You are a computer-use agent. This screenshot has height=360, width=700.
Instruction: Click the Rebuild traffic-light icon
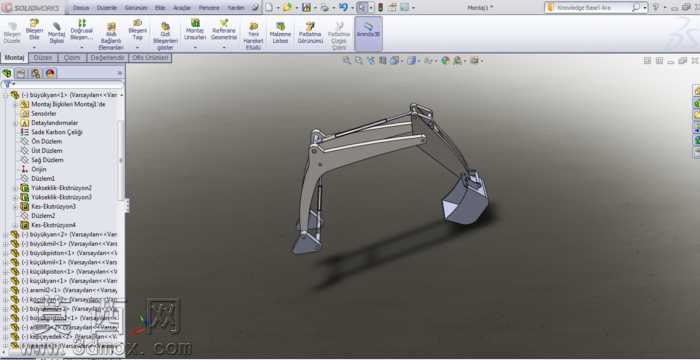(380, 8)
